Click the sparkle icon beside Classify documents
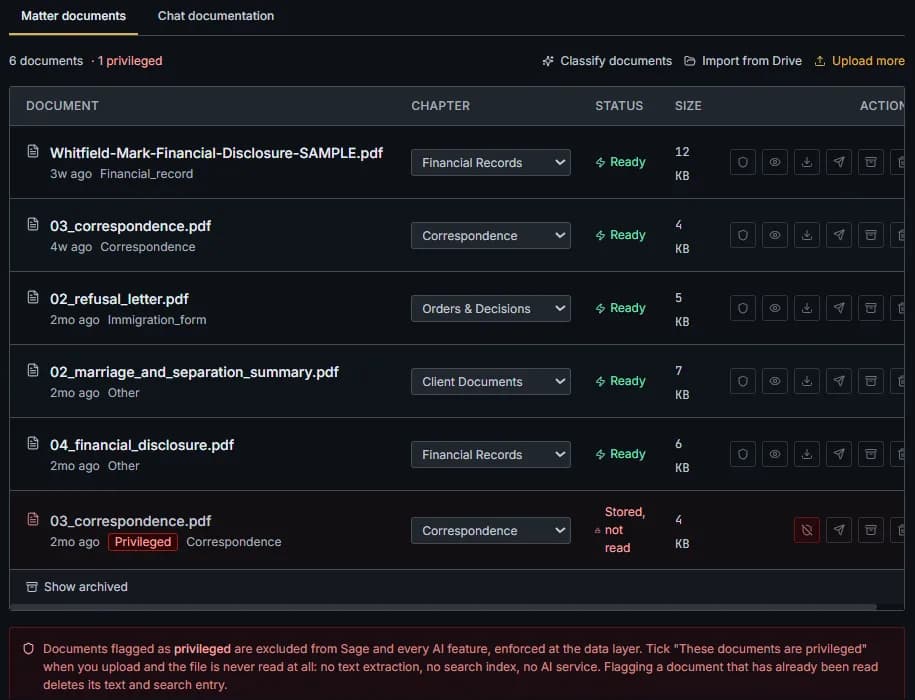Viewport: 915px width, 700px height. tap(547, 61)
